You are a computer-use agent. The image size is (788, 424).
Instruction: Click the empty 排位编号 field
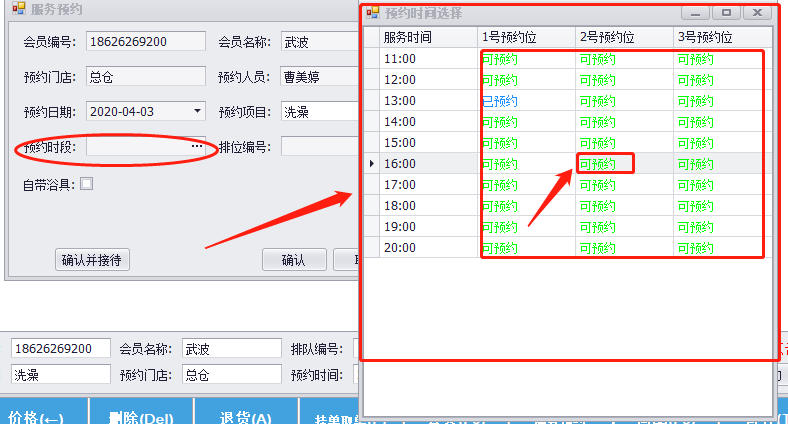320,147
